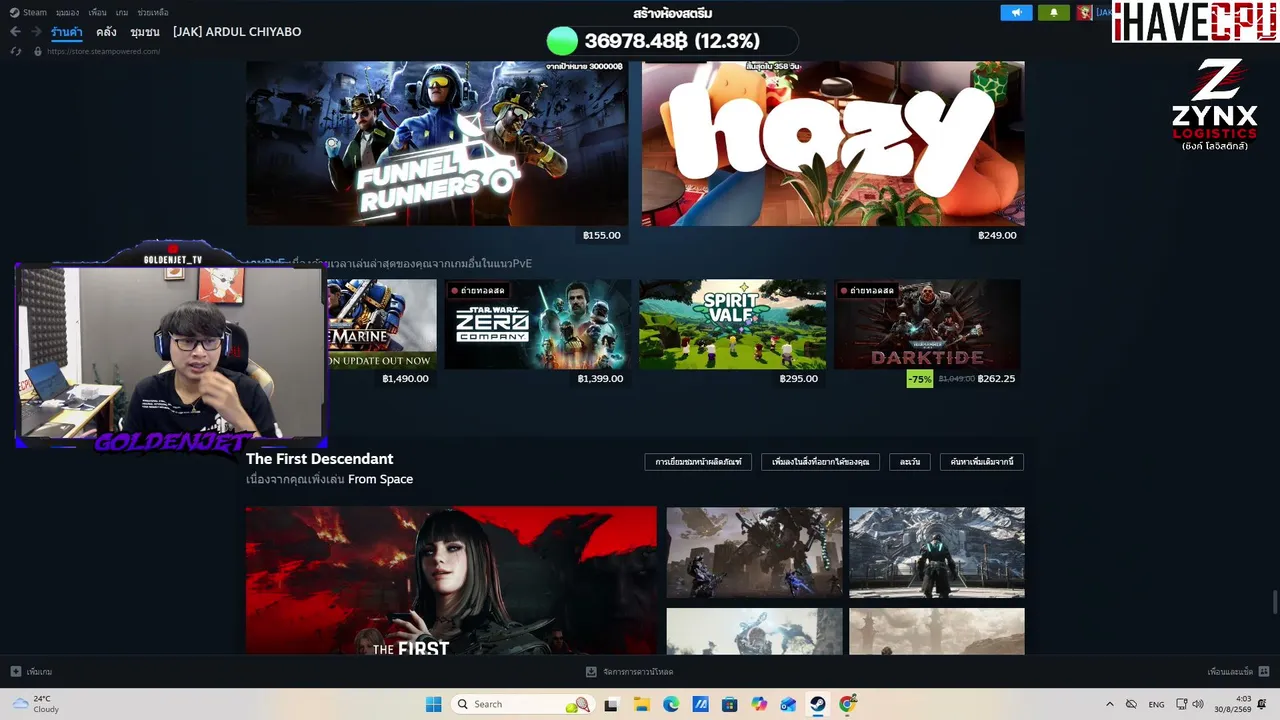Open the จัดการการดาวน์โหลด downloads link

(638, 672)
